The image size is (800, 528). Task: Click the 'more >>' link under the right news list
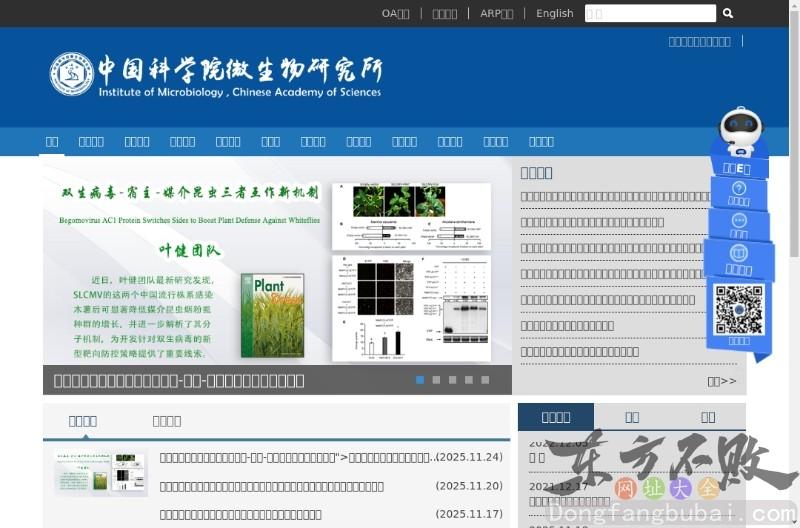(x=721, y=381)
